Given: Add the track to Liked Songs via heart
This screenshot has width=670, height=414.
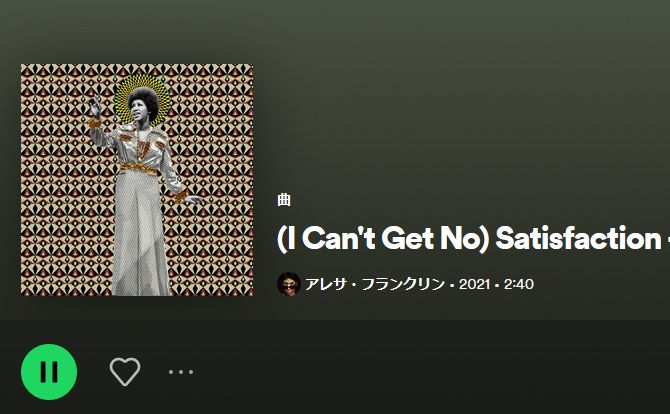Looking at the screenshot, I should pos(125,372).
